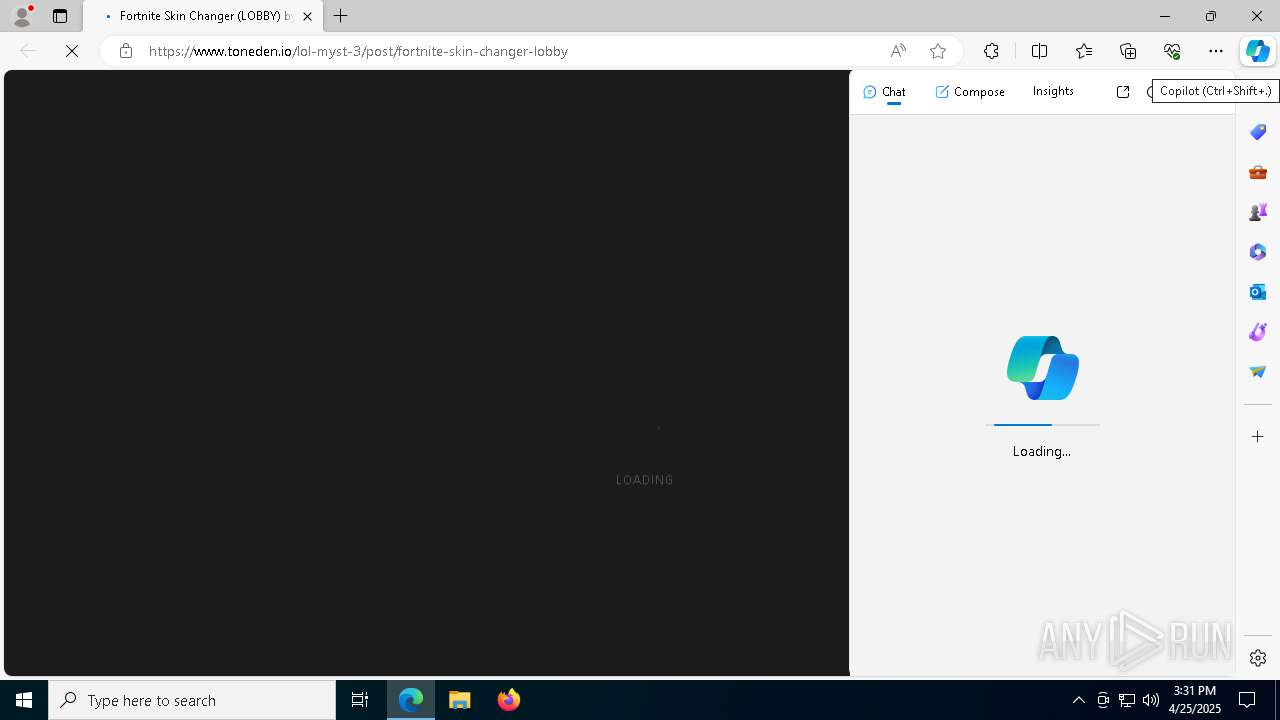
Task: Open the profile icon in title bar
Action: 22,16
